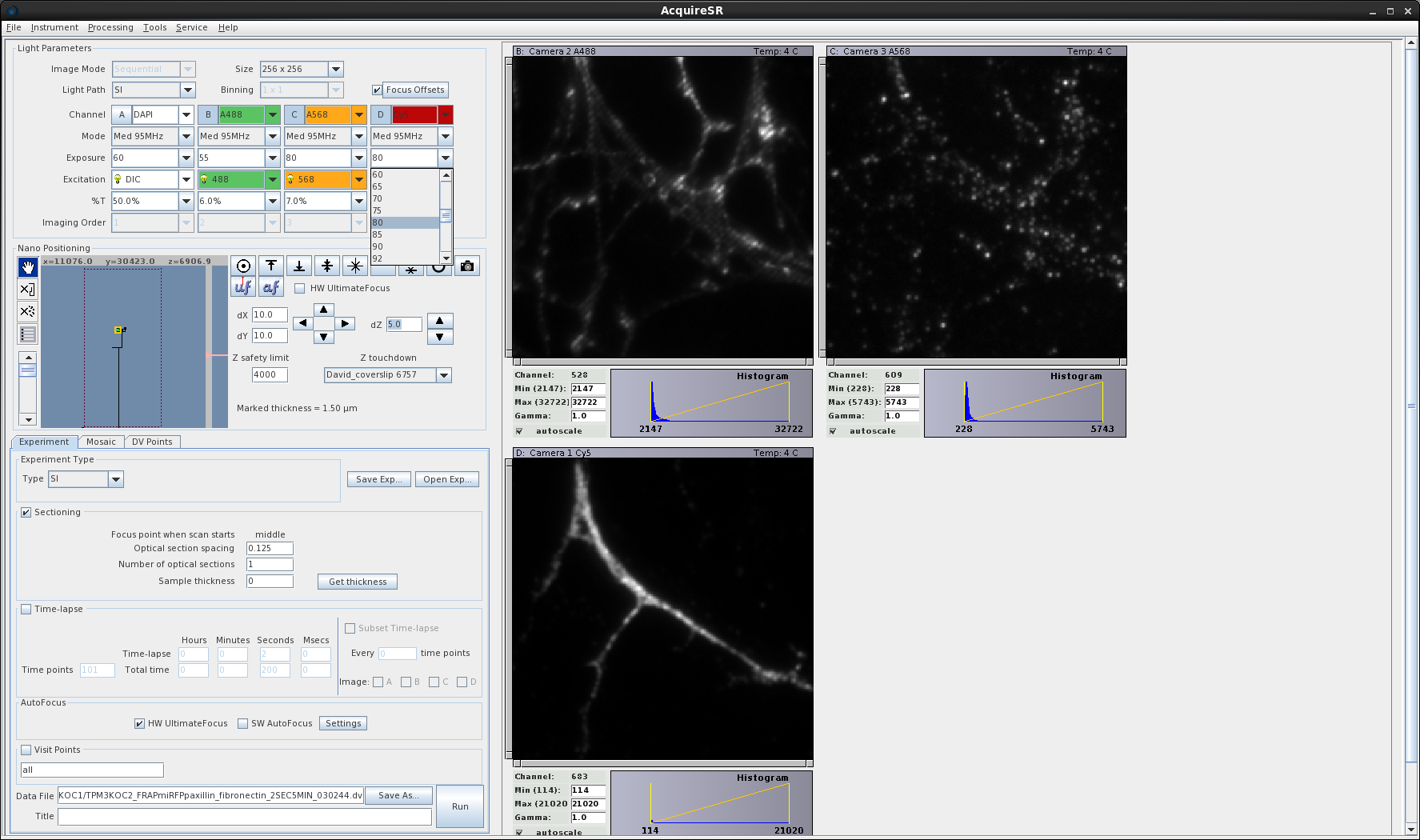Click the circle-dot center stage icon
Screen dimensions: 1420x840
243,266
